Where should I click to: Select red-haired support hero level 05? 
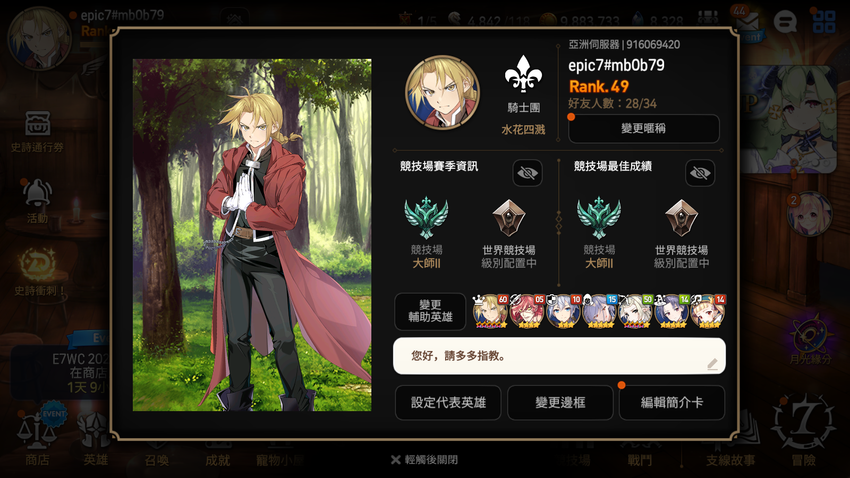pyautogui.click(x=526, y=312)
